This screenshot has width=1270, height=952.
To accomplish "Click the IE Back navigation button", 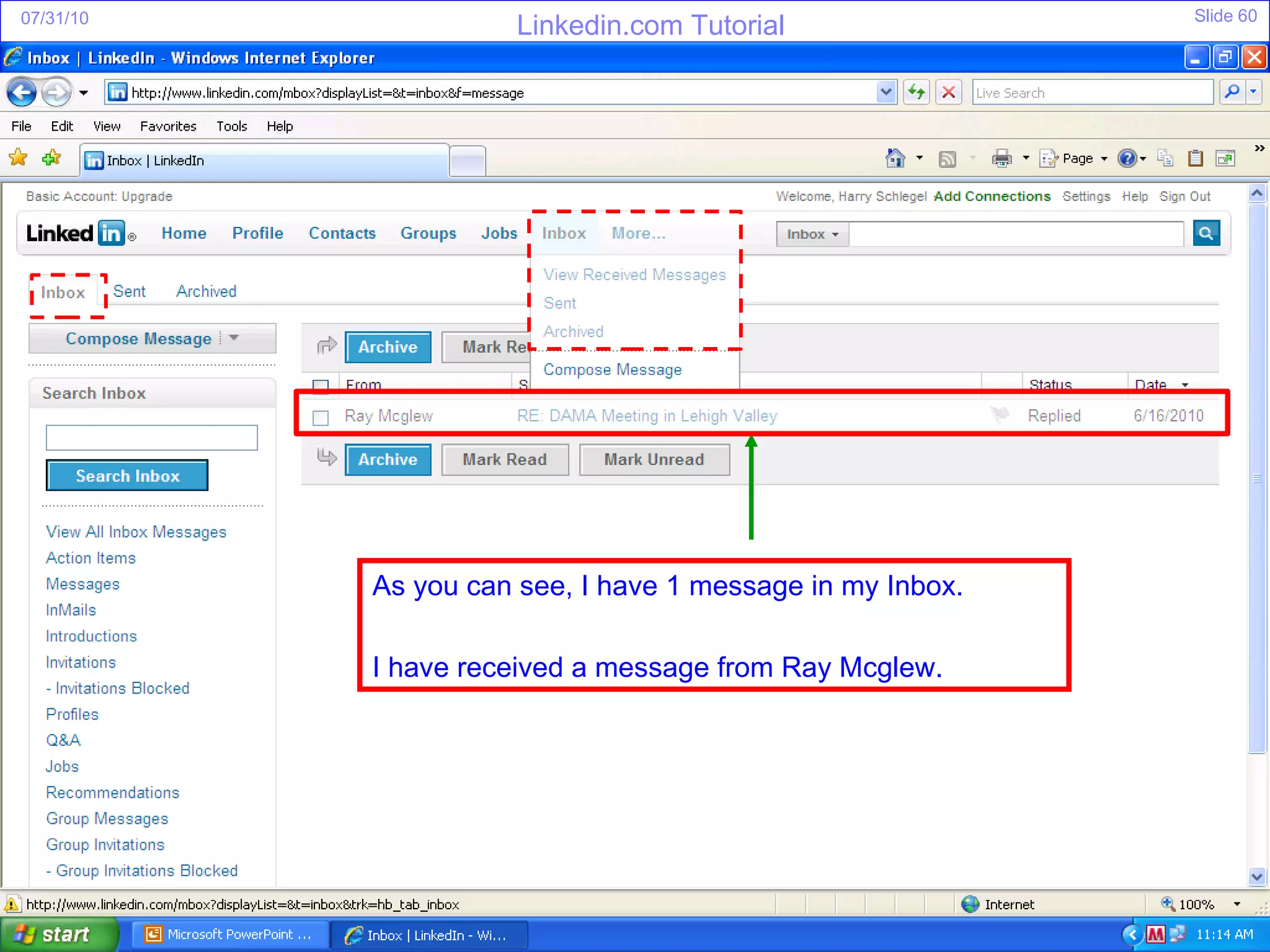I will coord(22,93).
